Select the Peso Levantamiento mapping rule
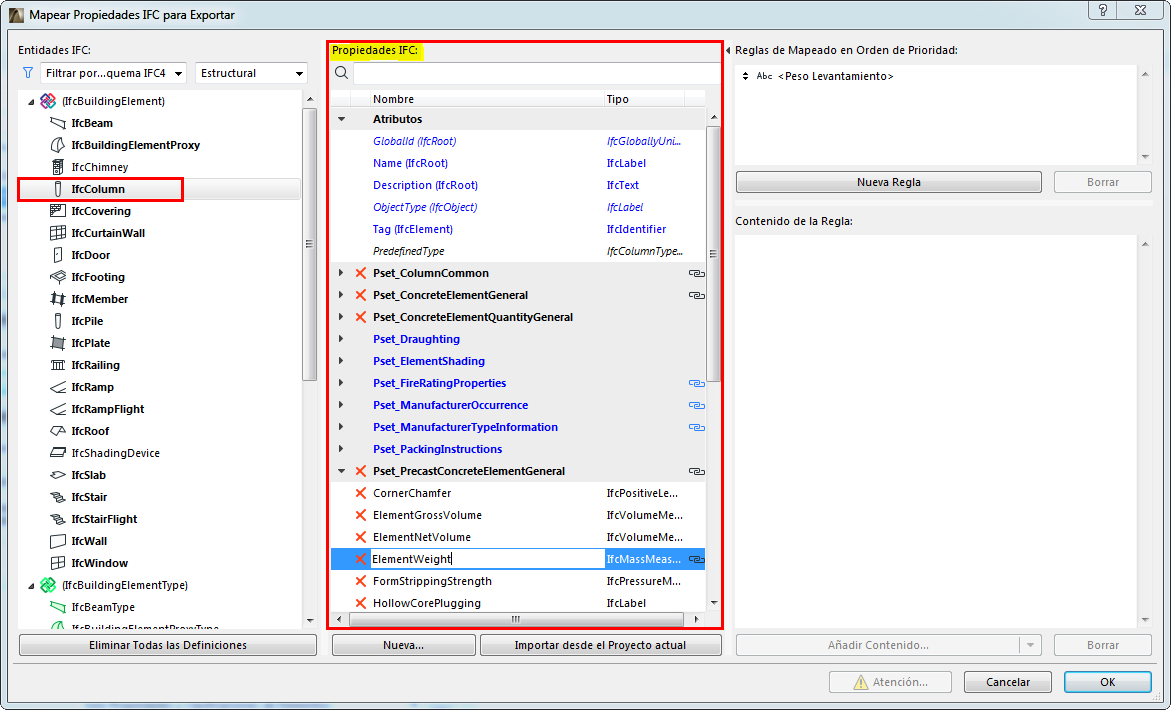1171x710 pixels. point(836,76)
